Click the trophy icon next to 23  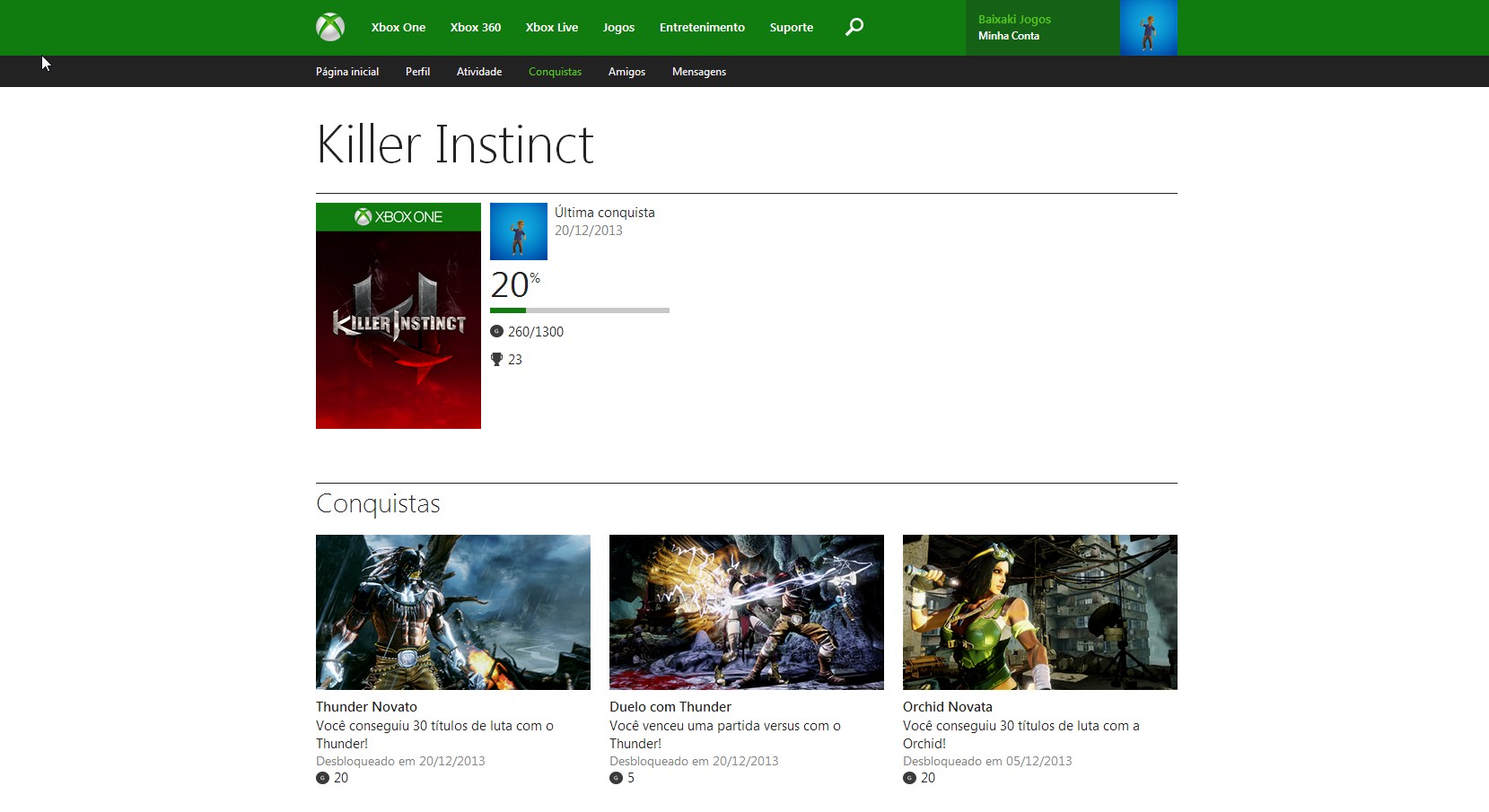(x=496, y=359)
